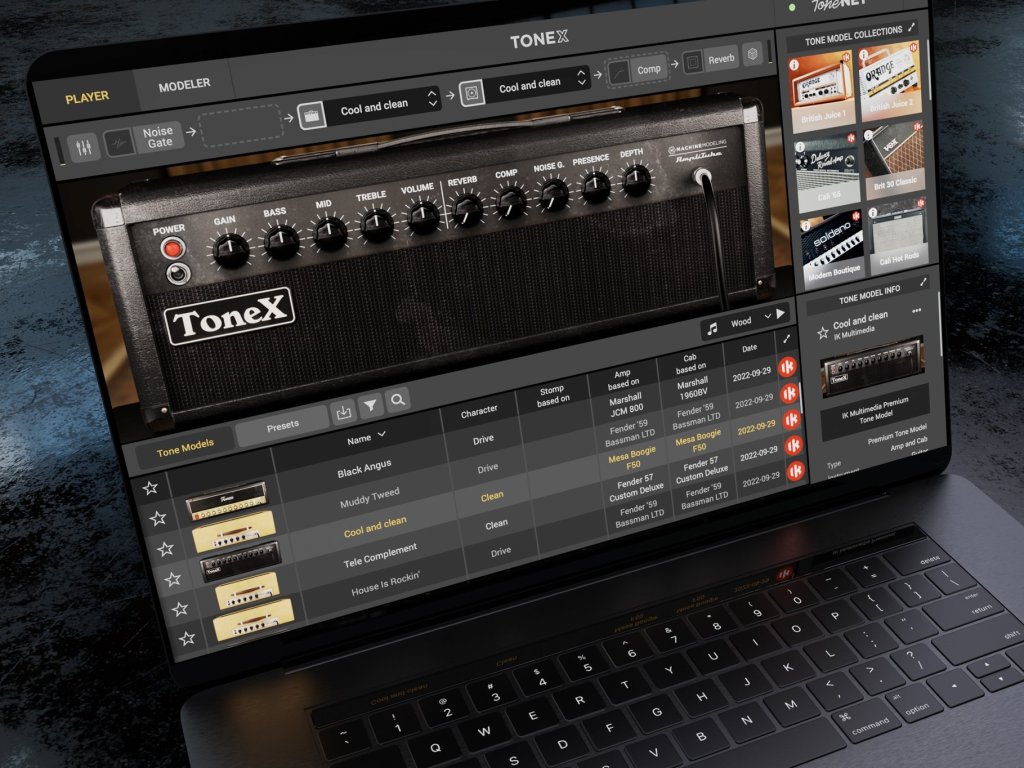Image resolution: width=1024 pixels, height=768 pixels.
Task: Adjust the BASS knob
Action: click(x=281, y=240)
